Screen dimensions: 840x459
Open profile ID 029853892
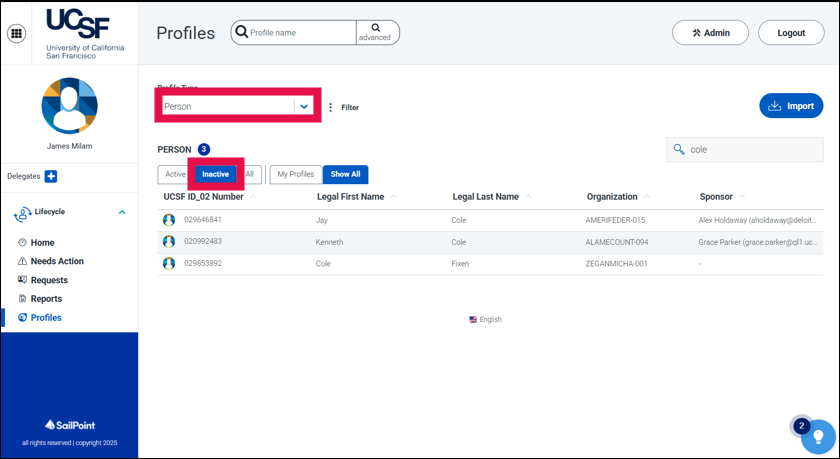tap(203, 263)
